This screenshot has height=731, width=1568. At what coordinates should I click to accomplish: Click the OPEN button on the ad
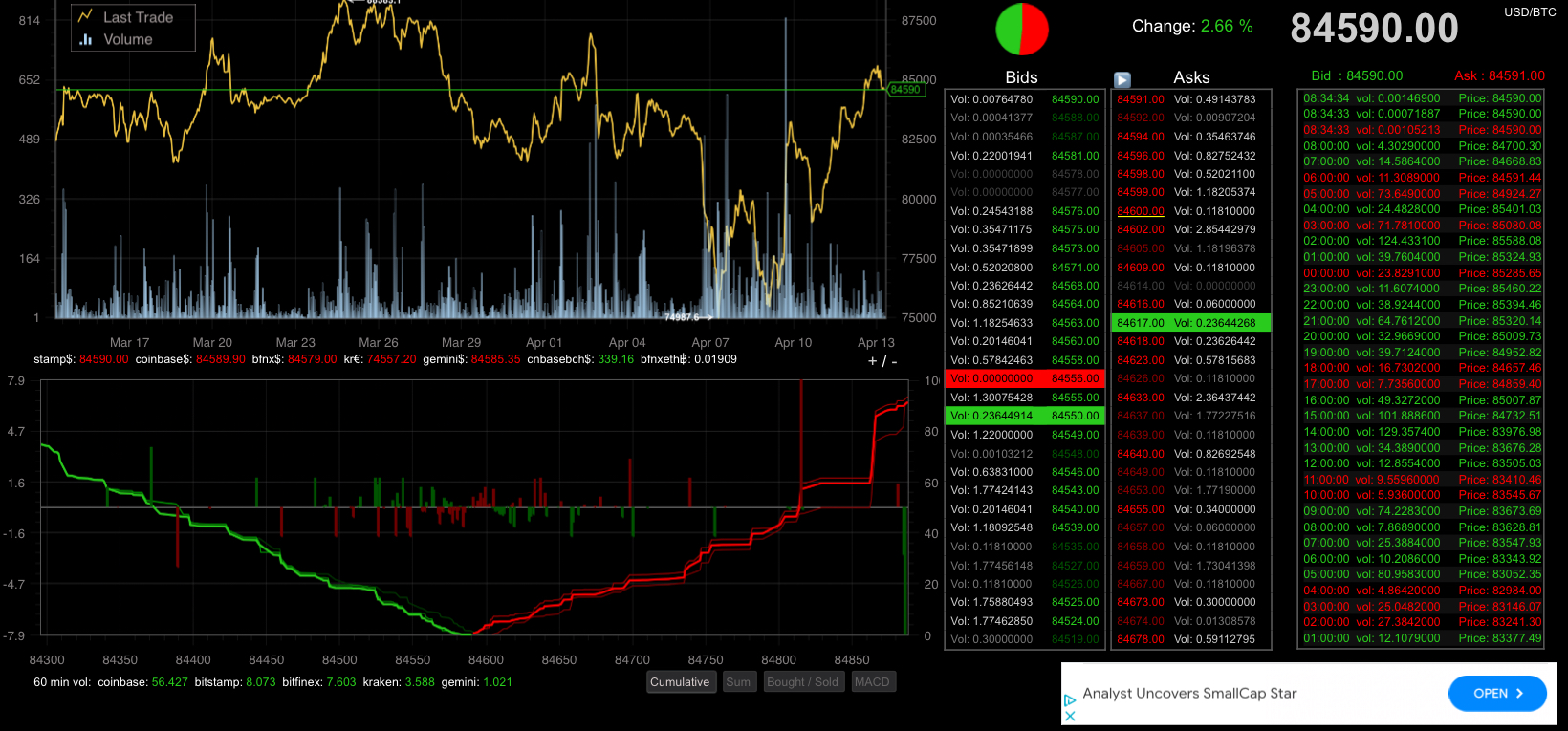tap(1497, 693)
